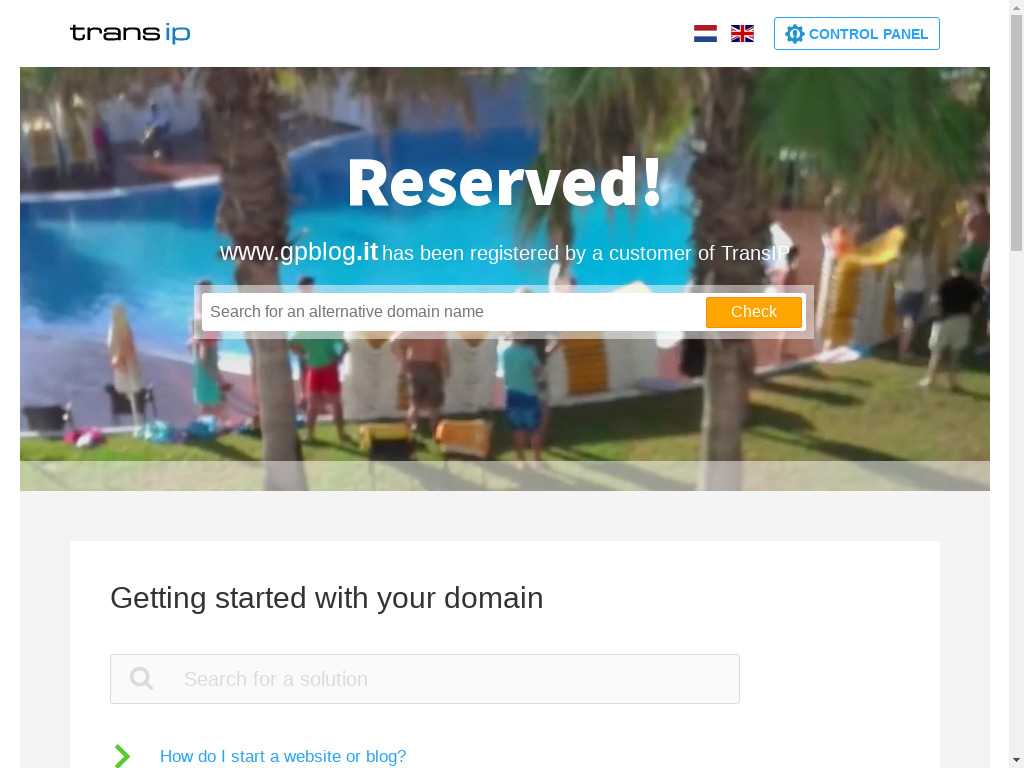Image resolution: width=1024 pixels, height=768 pixels.
Task: Click the gear icon in Control Panel
Action: [x=794, y=34]
